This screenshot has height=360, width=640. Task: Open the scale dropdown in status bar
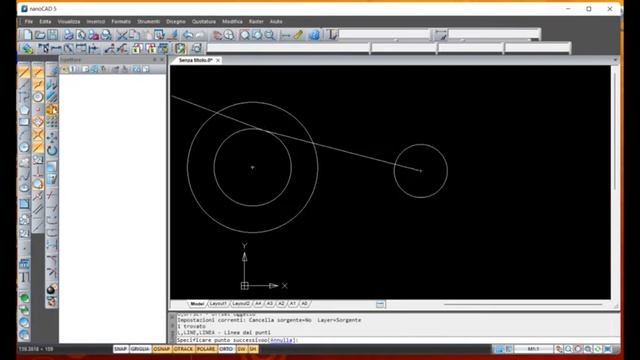[533, 349]
